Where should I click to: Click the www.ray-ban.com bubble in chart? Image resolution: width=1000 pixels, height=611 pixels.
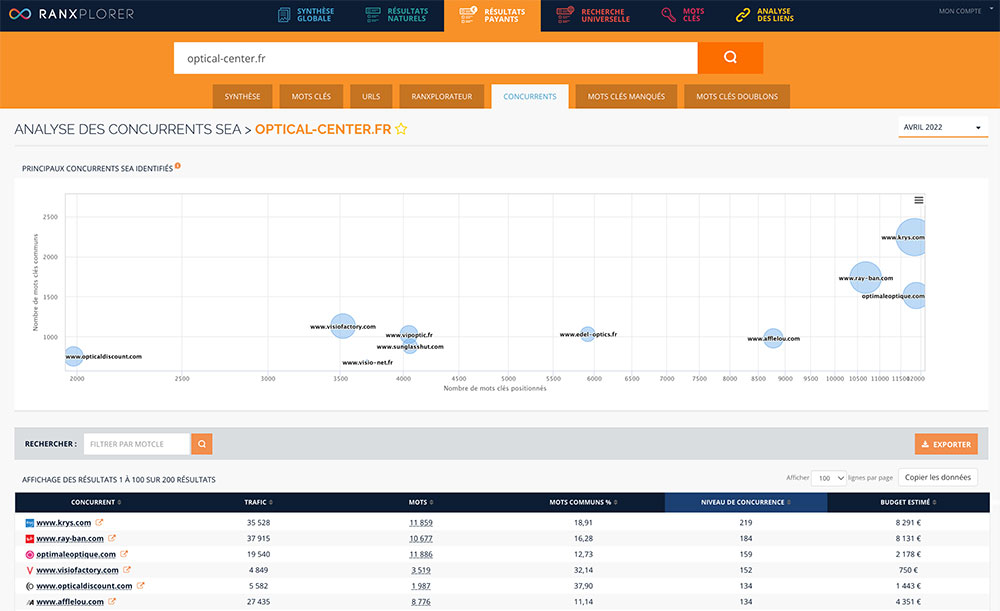click(x=865, y=278)
